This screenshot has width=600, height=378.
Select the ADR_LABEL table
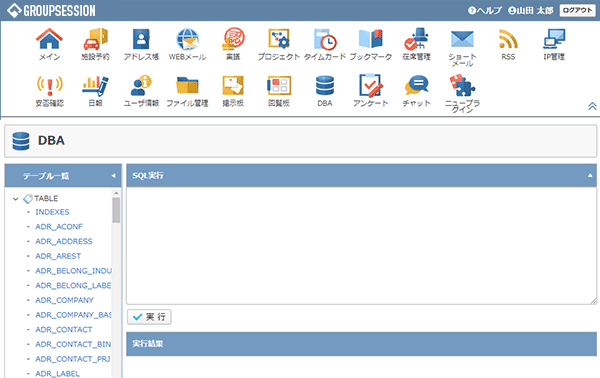pyautogui.click(x=57, y=374)
